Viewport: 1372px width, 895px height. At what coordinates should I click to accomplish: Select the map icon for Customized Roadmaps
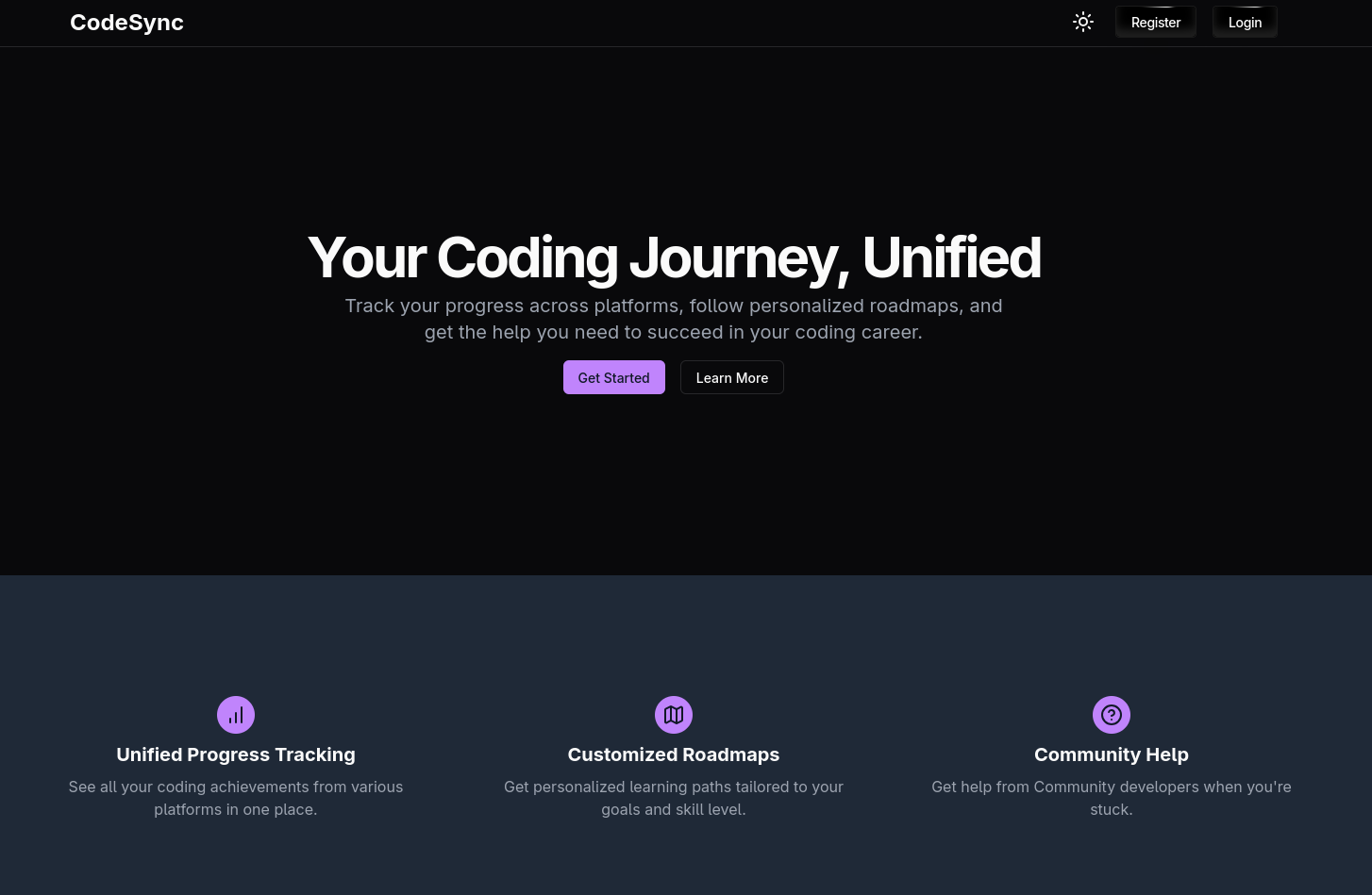pos(674,715)
